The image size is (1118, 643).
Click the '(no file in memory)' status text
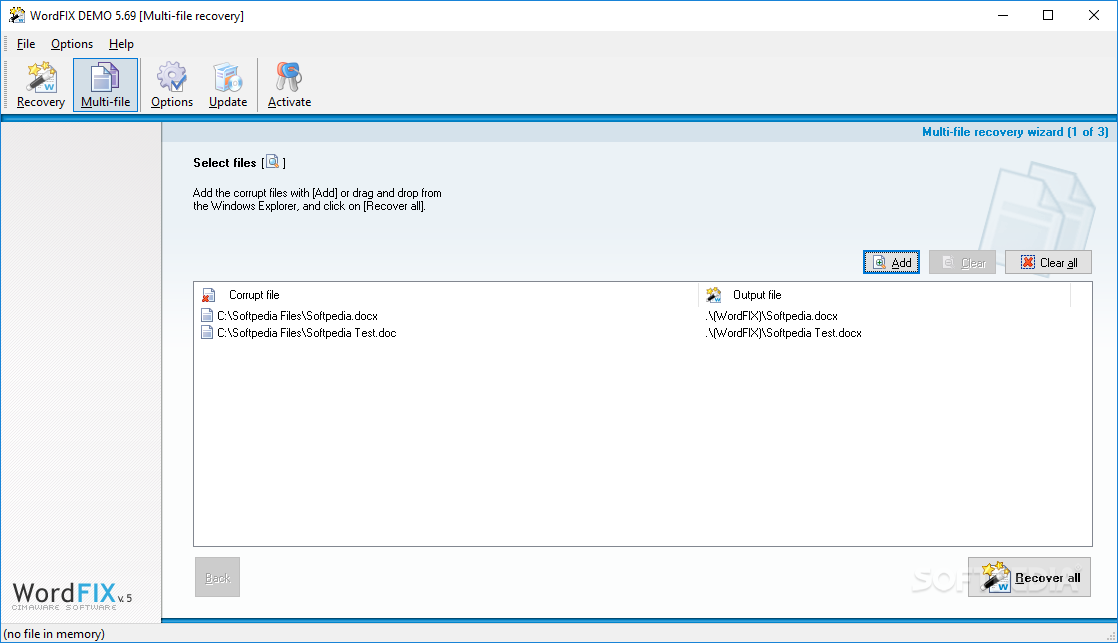click(x=54, y=634)
